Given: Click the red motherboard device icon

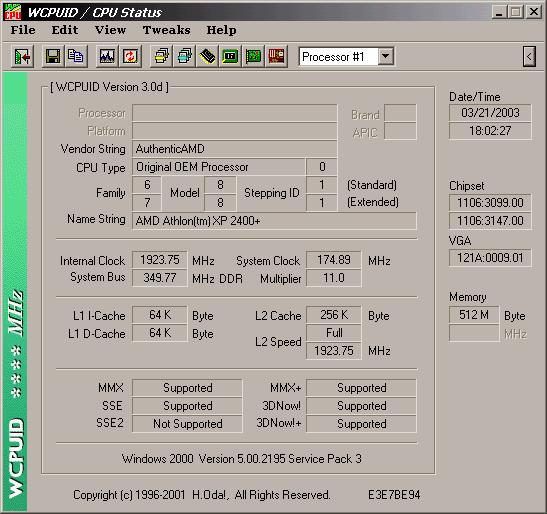Looking at the screenshot, I should click(x=276, y=56).
